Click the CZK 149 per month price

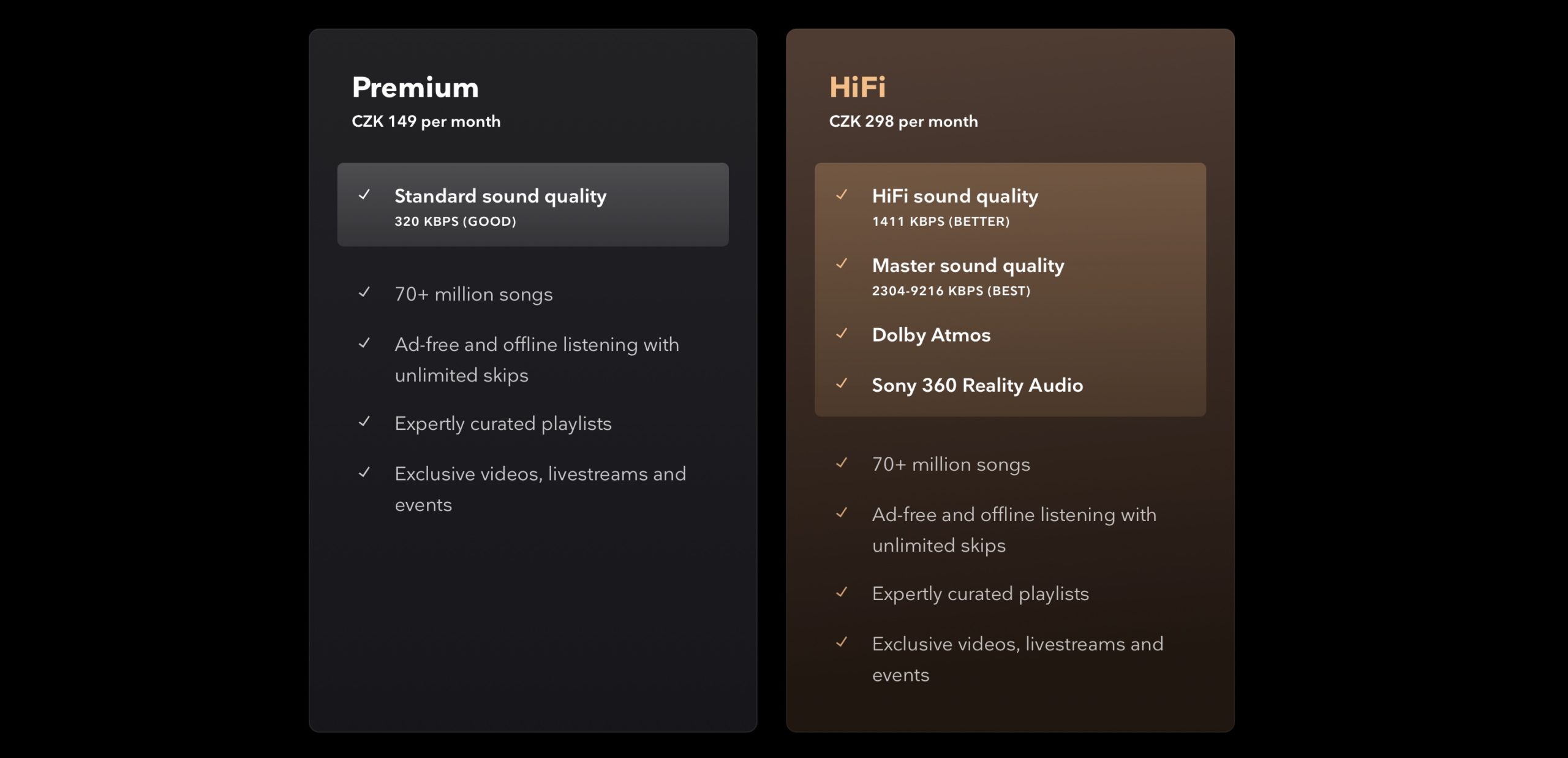point(426,121)
